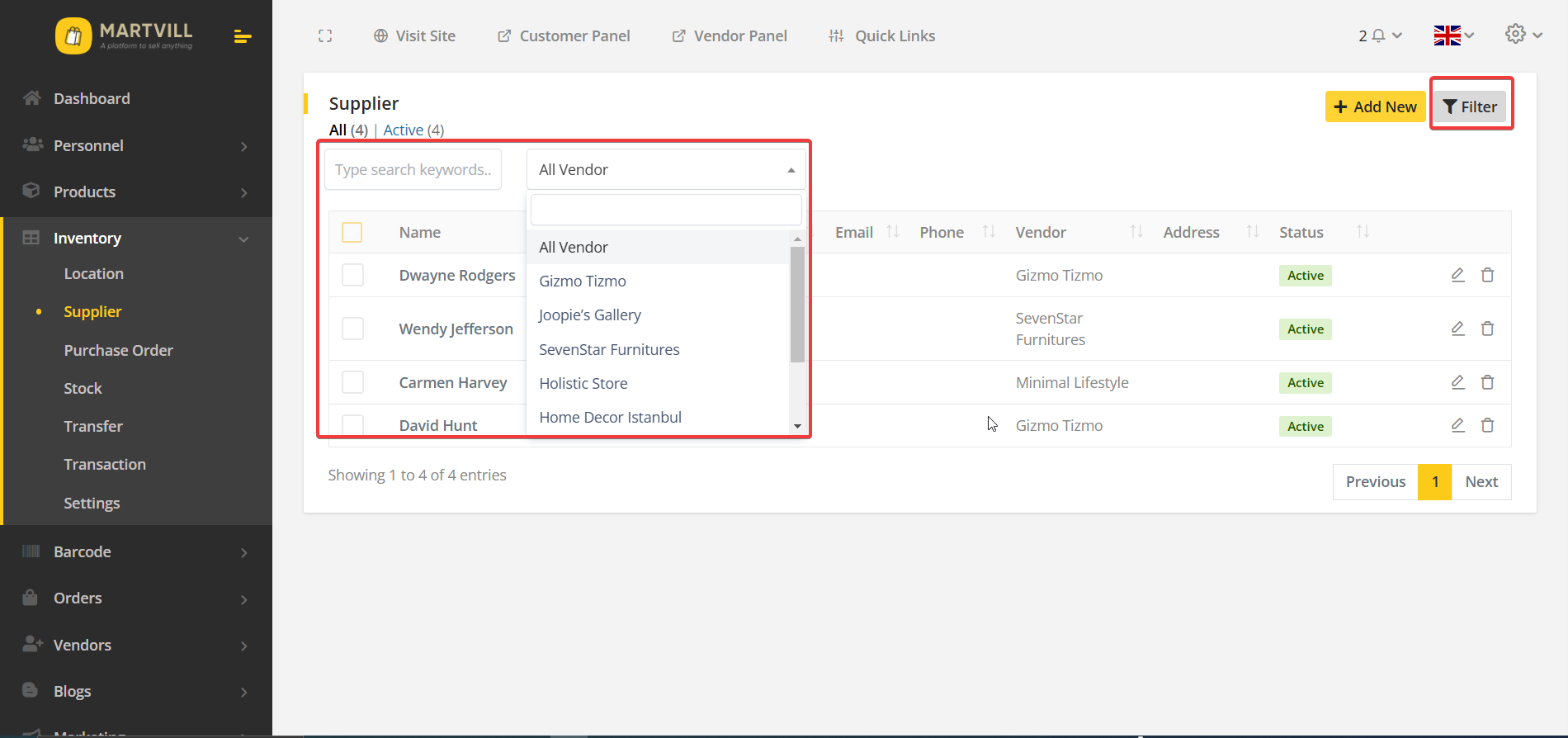Screen dimensions: 1568x738
Task: Toggle fullscreen mode icon
Action: (x=325, y=35)
